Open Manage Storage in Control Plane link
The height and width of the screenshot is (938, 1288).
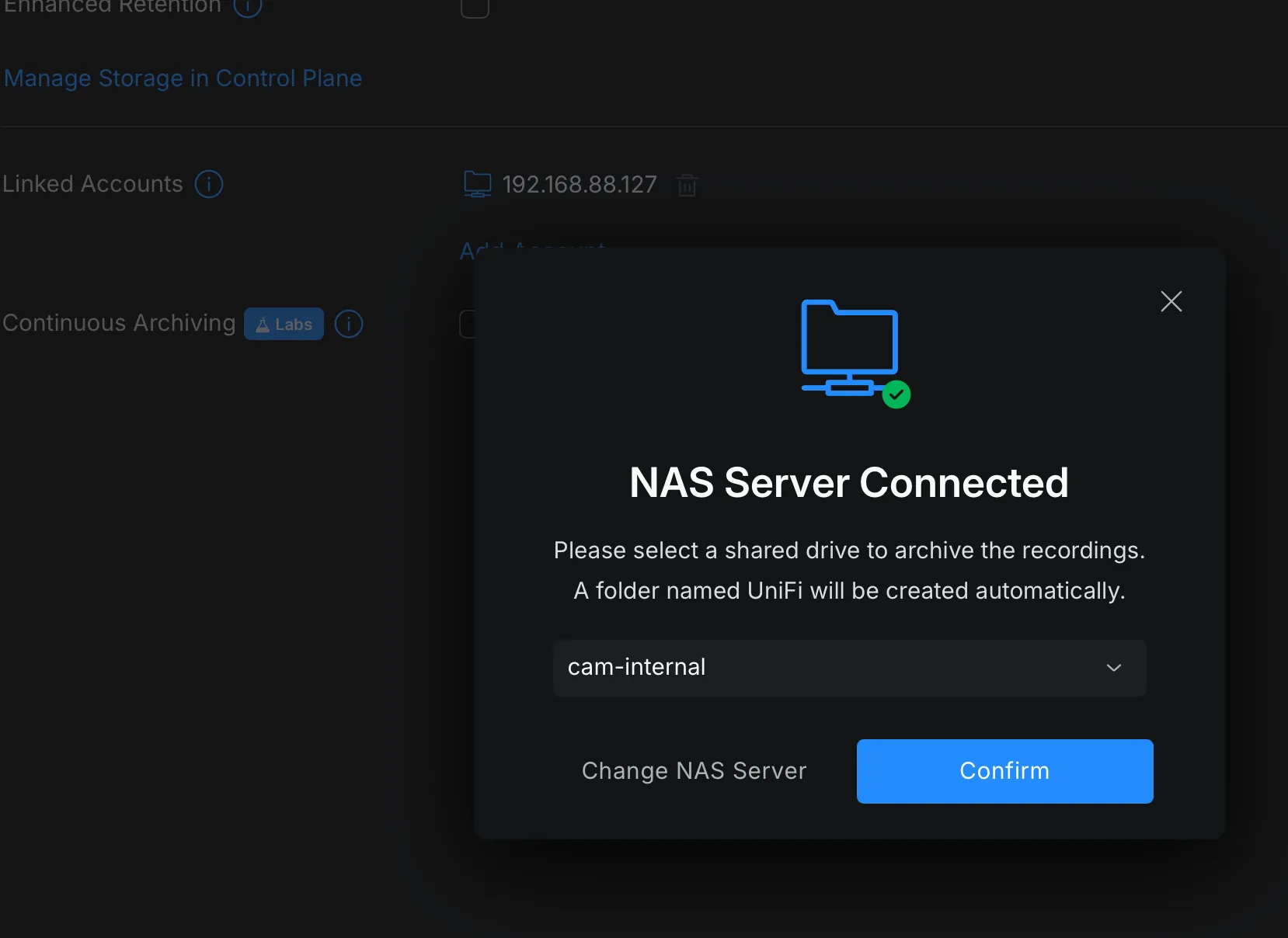[183, 78]
